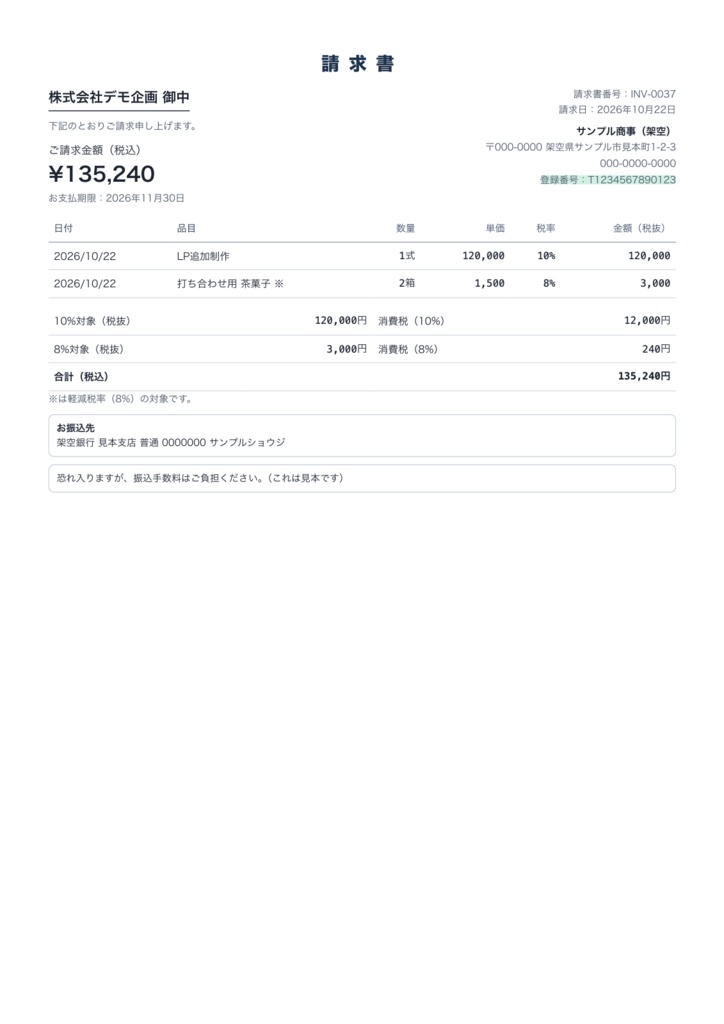Image resolution: width=724 pixels, height=1024 pixels.
Task: Click the amount 3,000 in 茶菓子 row
Action: [x=655, y=283]
